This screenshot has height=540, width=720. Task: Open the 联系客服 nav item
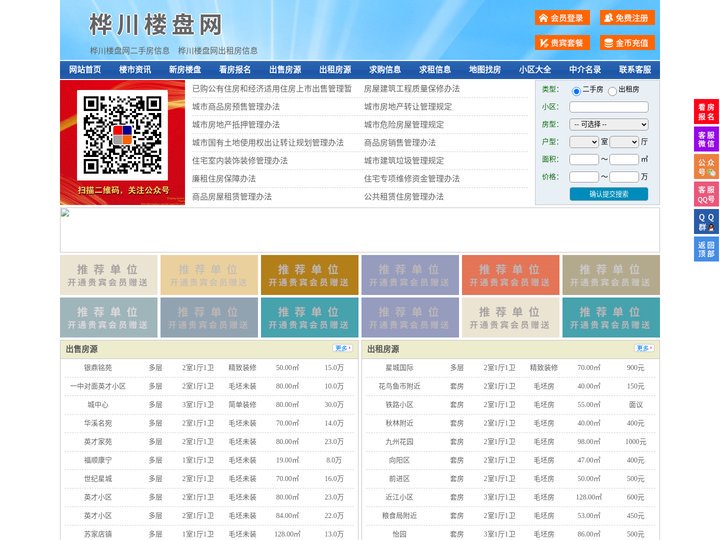click(x=635, y=70)
